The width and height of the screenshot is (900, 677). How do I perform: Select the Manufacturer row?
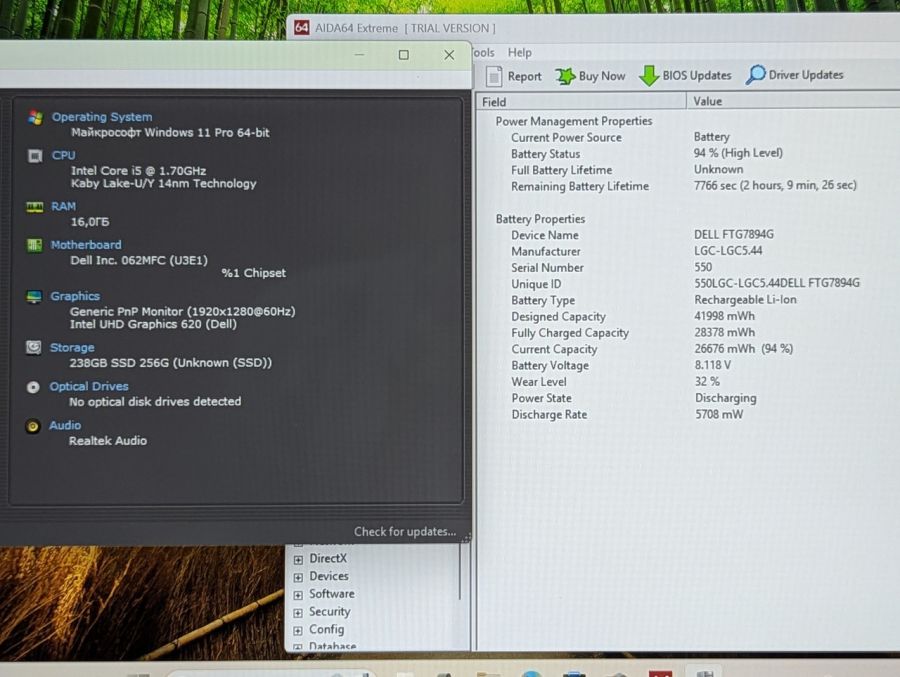[x=689, y=251]
